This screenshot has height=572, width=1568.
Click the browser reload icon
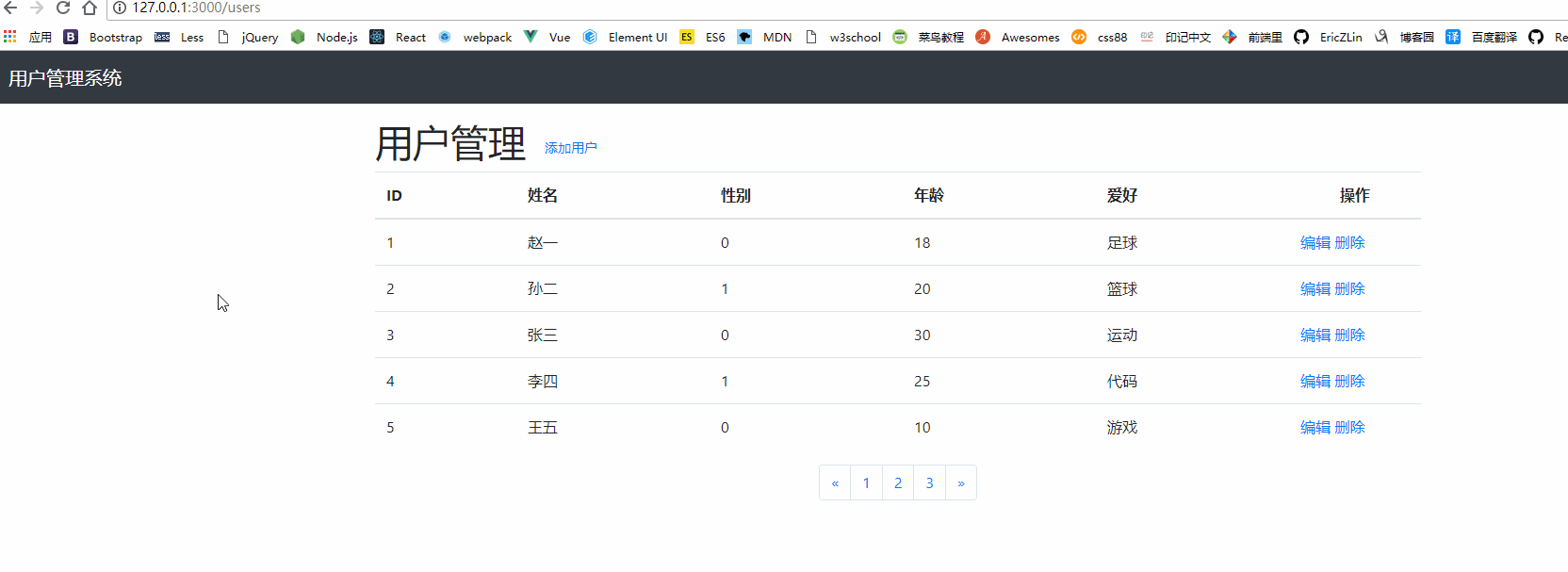(63, 8)
